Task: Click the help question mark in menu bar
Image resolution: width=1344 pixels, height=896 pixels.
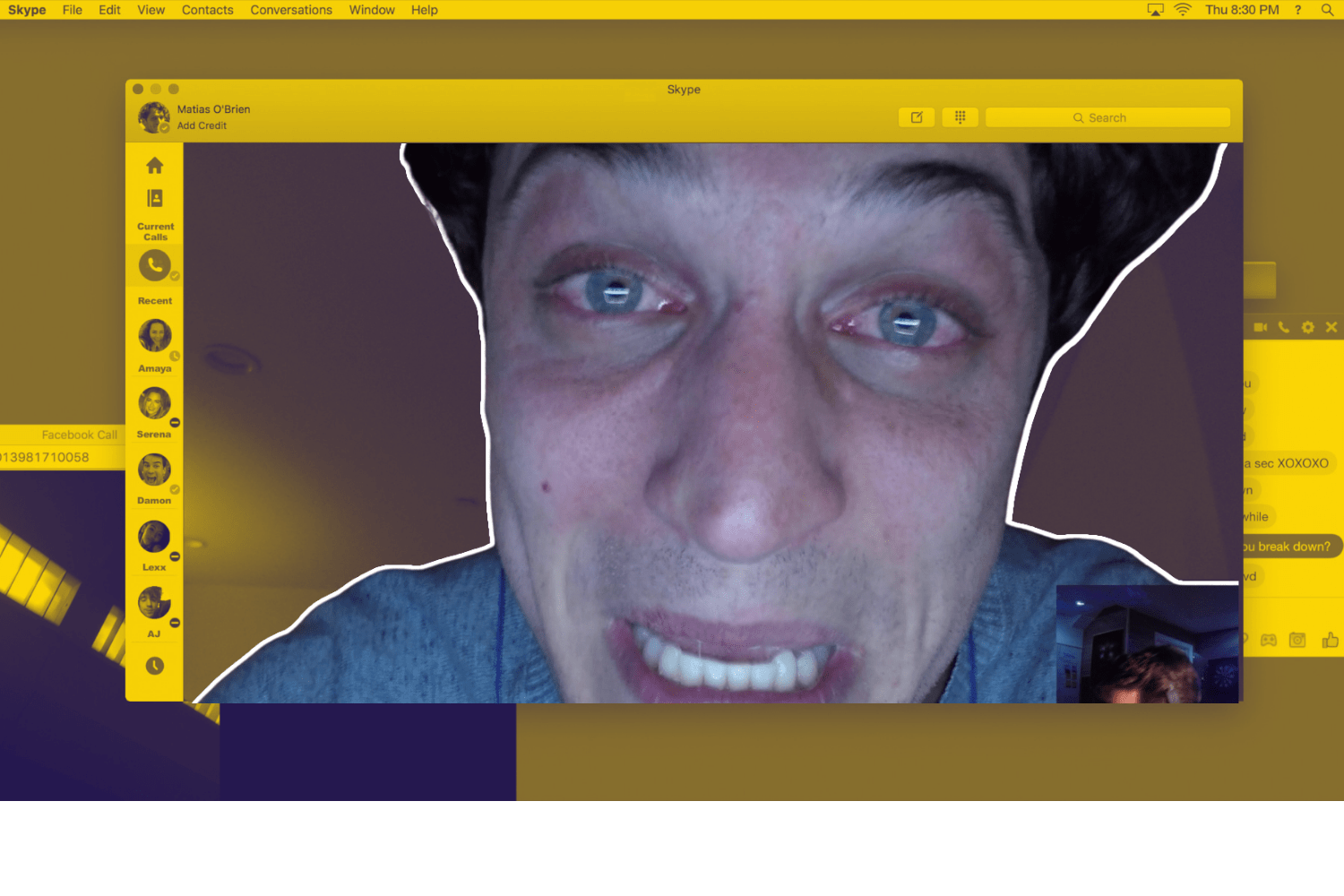Action: [x=1297, y=10]
